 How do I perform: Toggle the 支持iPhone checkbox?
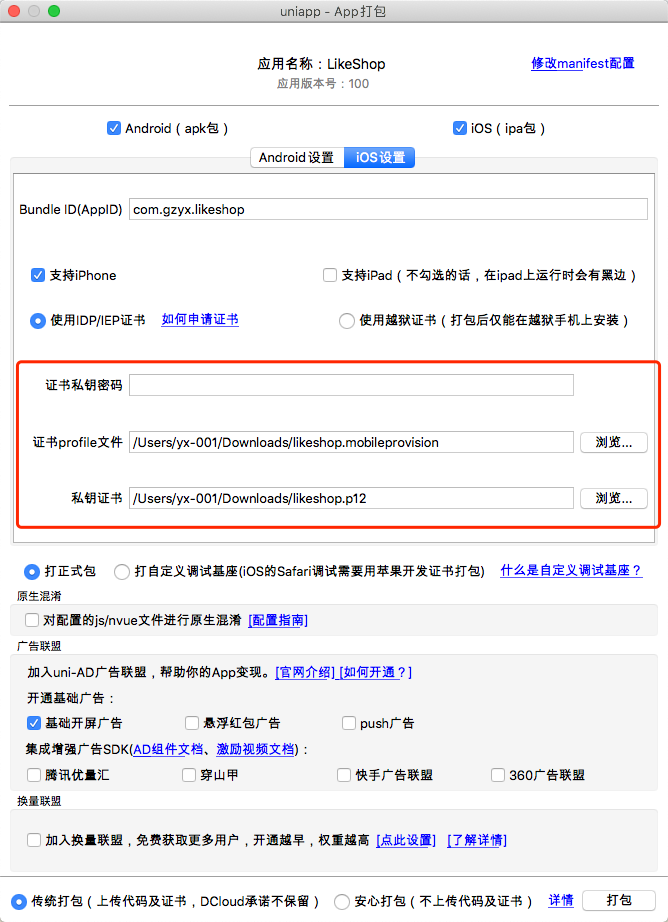[38, 275]
